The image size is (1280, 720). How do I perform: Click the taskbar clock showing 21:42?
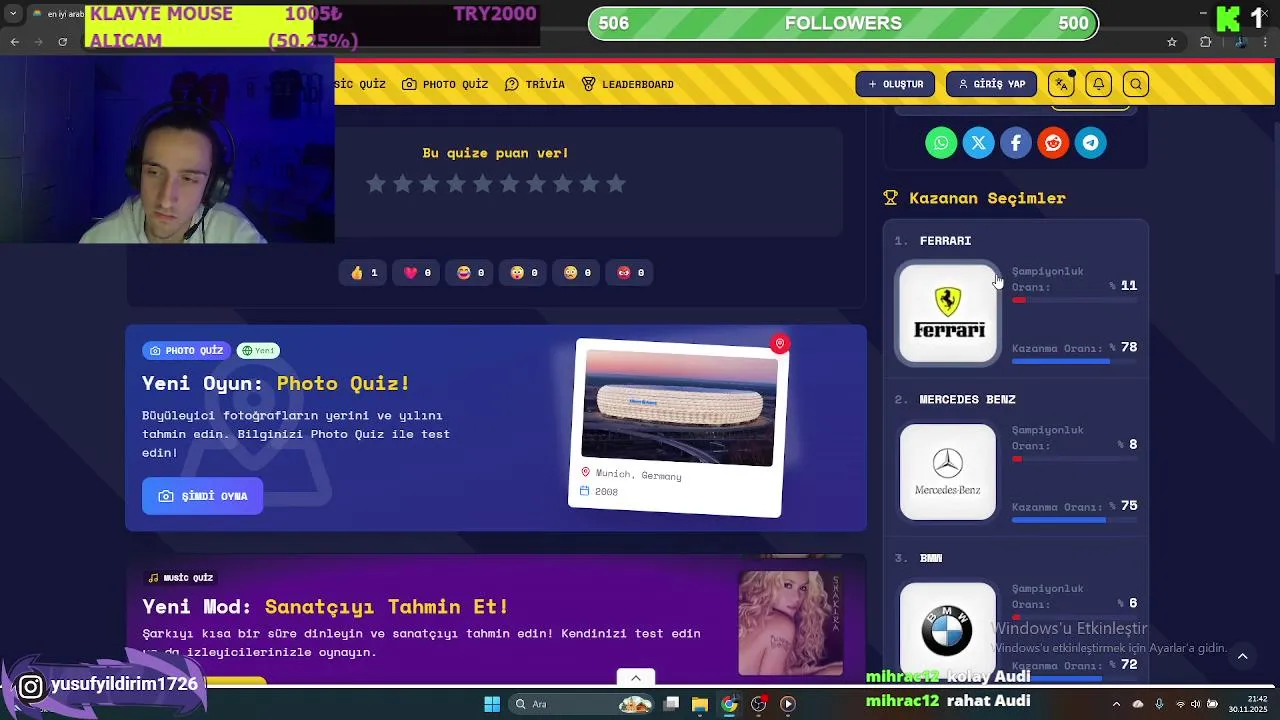pyautogui.click(x=1248, y=704)
